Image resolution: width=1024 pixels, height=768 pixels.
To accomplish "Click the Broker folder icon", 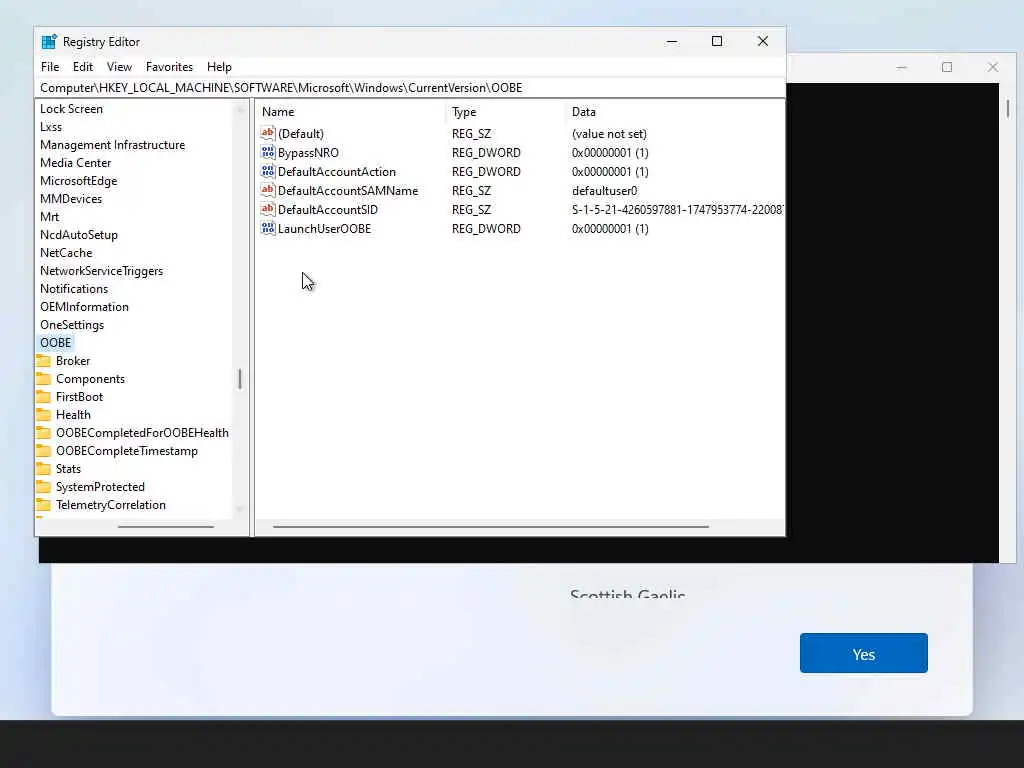I will [x=44, y=360].
